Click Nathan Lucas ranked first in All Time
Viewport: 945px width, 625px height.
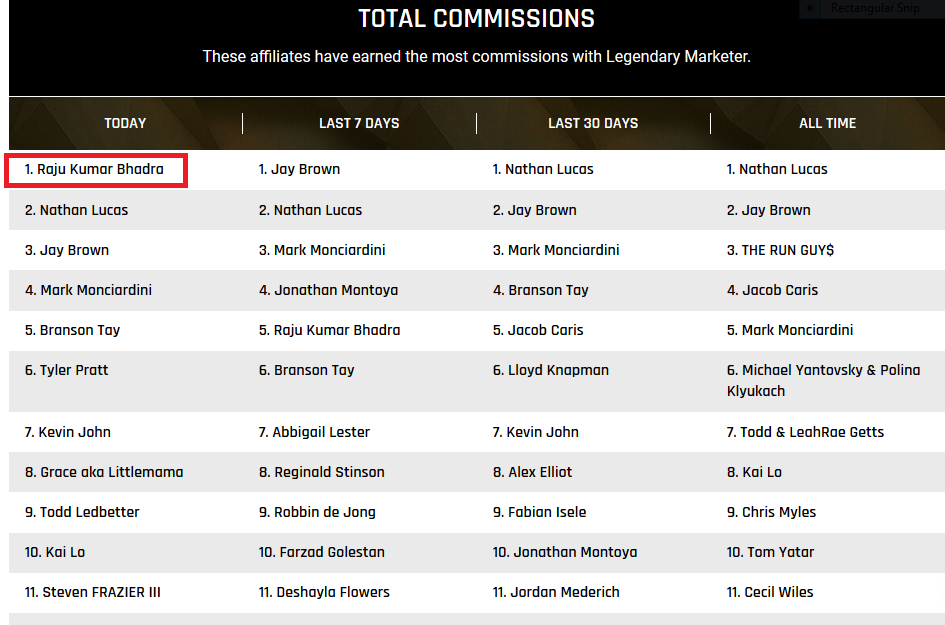pos(777,169)
